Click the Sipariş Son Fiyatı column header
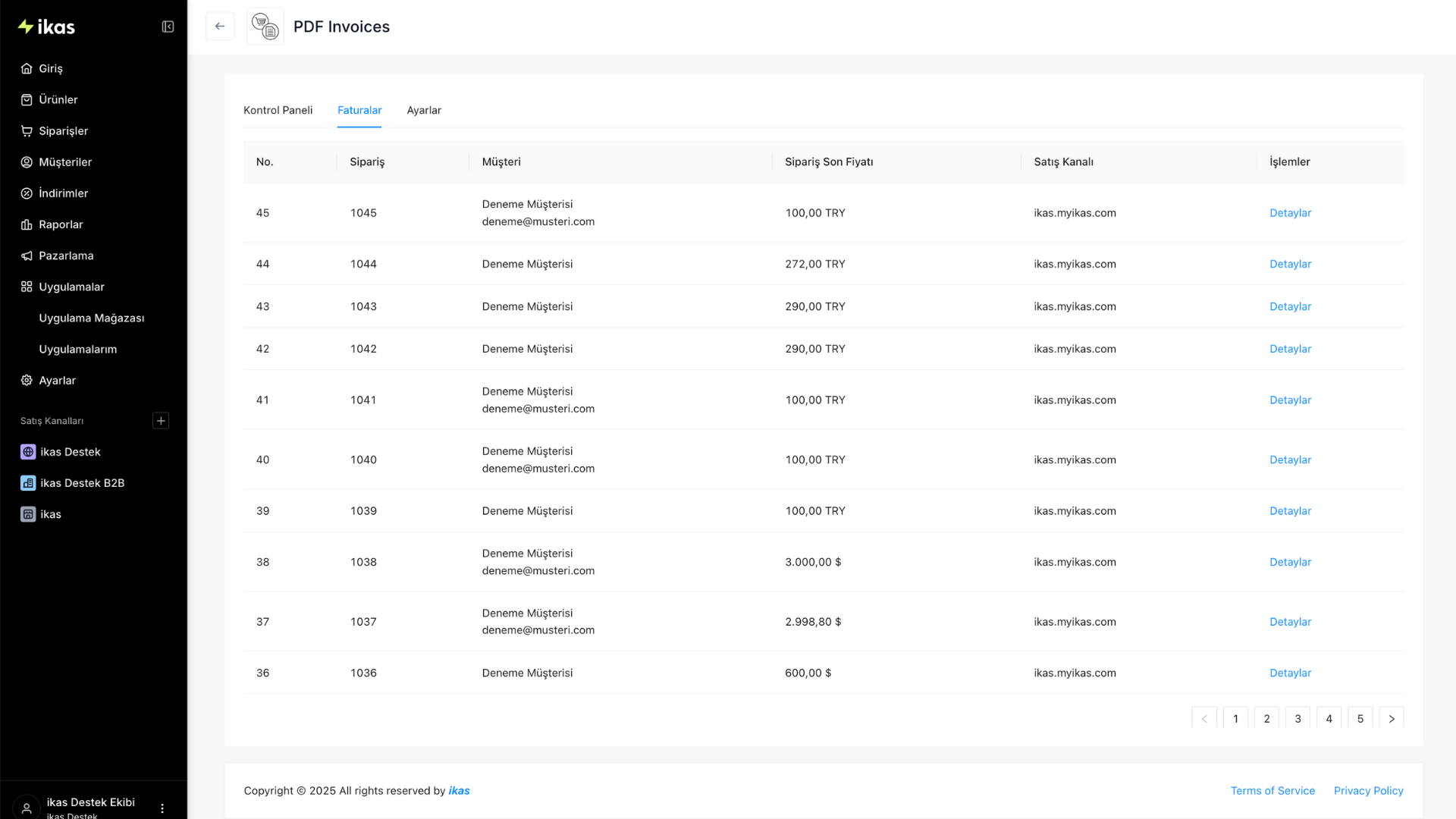Screen dimensions: 1456x819 click(x=829, y=162)
